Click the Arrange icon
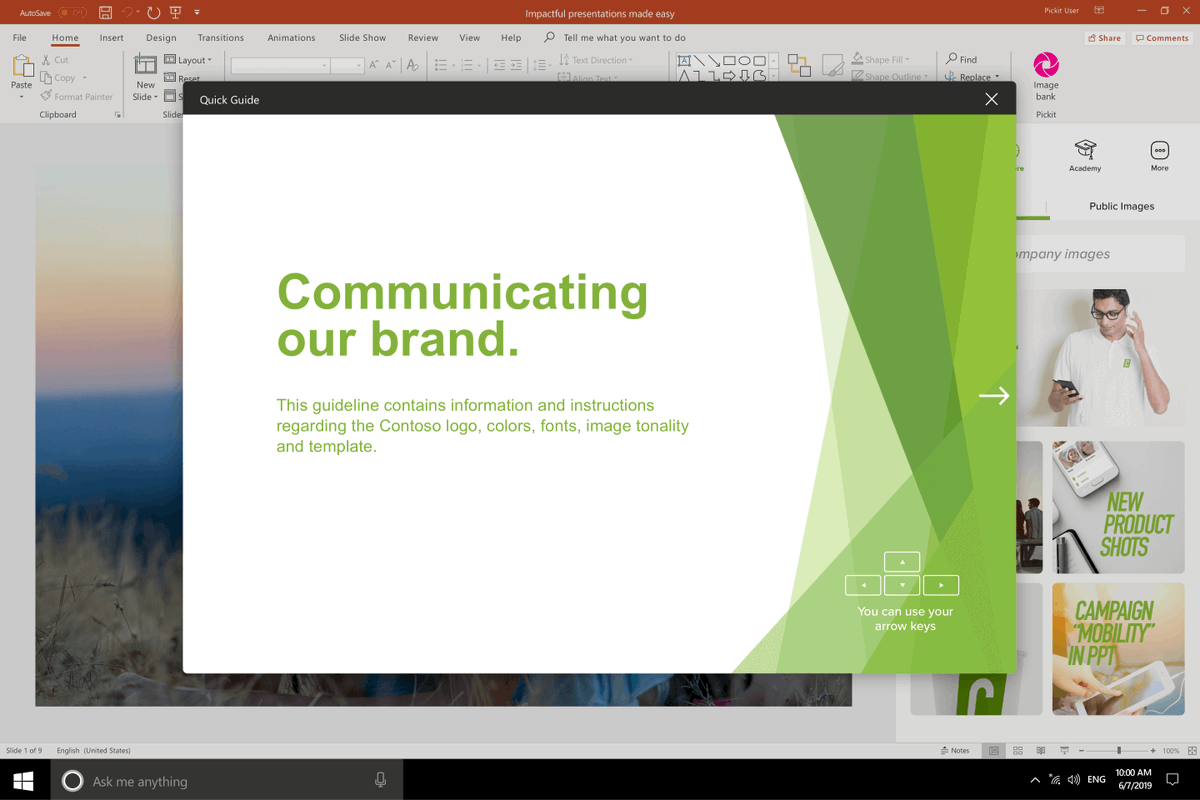This screenshot has width=1200, height=800. (799, 65)
